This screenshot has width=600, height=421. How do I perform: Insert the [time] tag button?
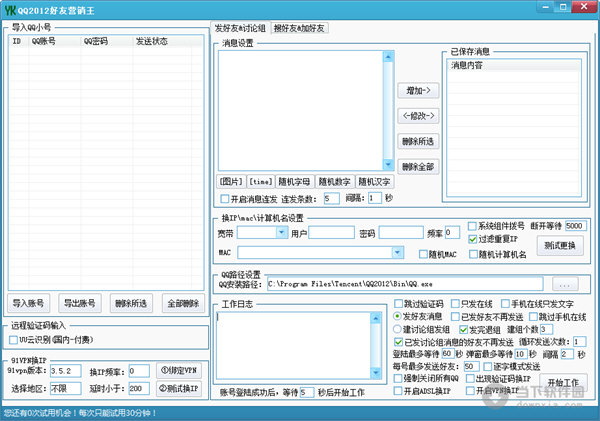pyautogui.click(x=261, y=181)
